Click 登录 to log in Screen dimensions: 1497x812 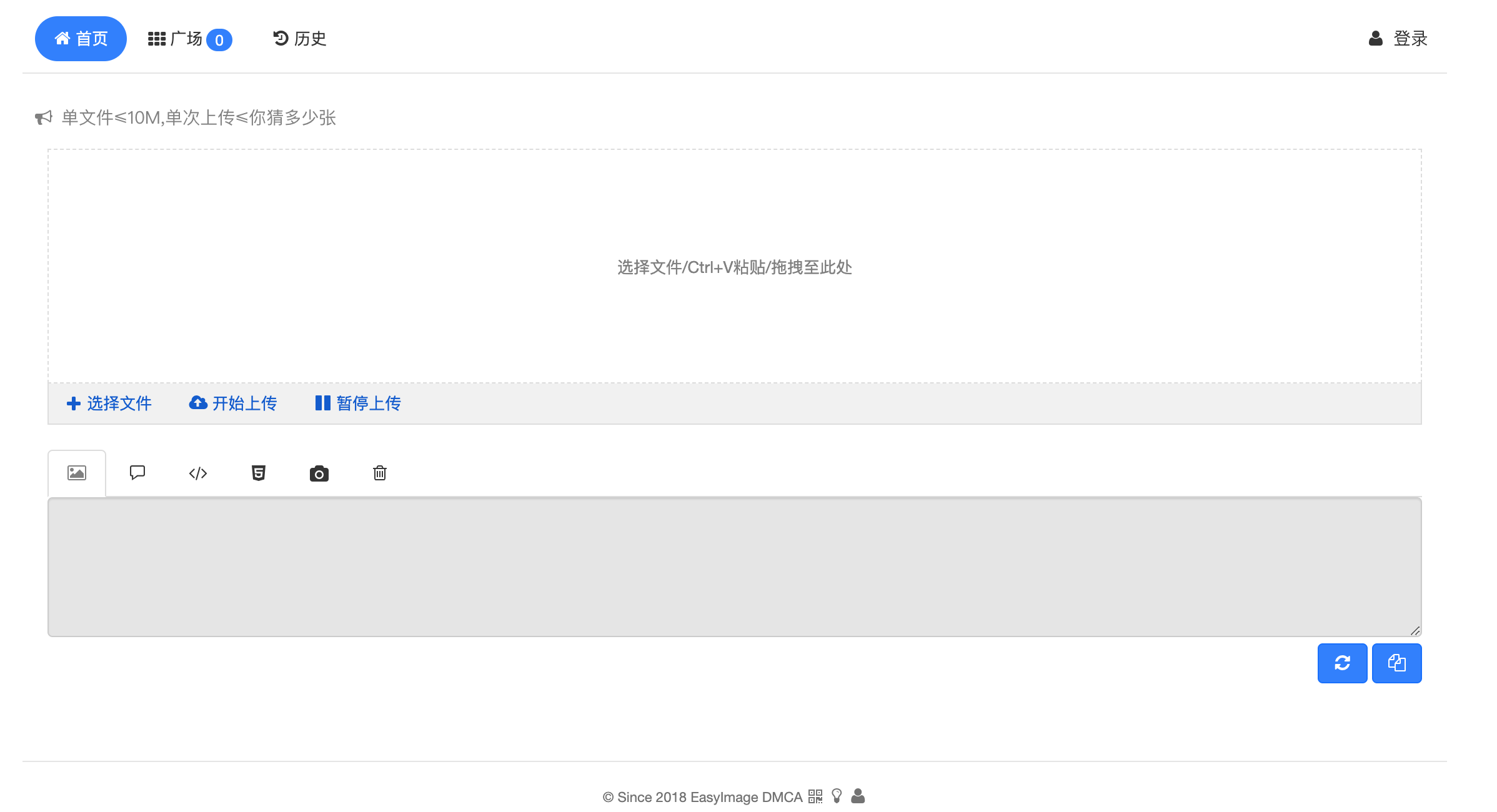[1400, 38]
